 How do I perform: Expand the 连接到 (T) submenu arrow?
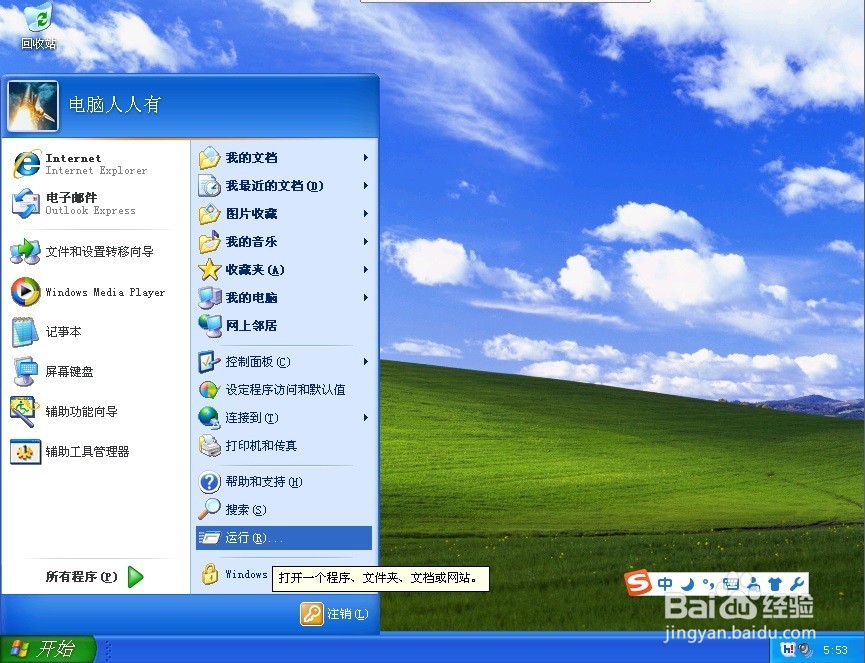(365, 418)
